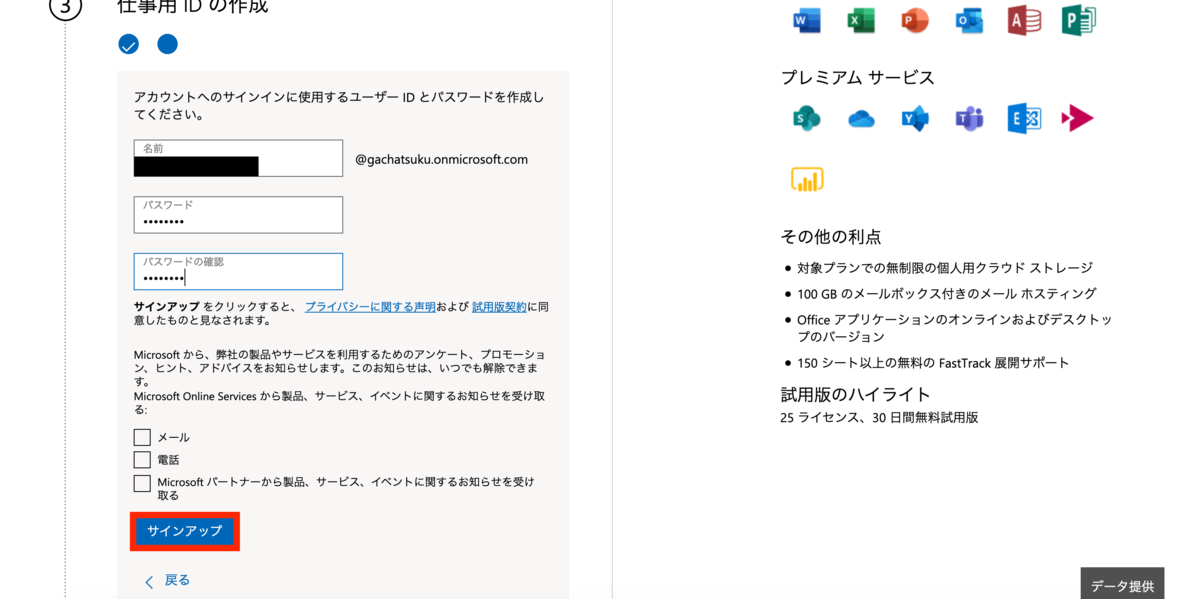Image resolution: width=1200 pixels, height=599 pixels.
Task: Click the second blue step circle
Action: pyautogui.click(x=167, y=44)
